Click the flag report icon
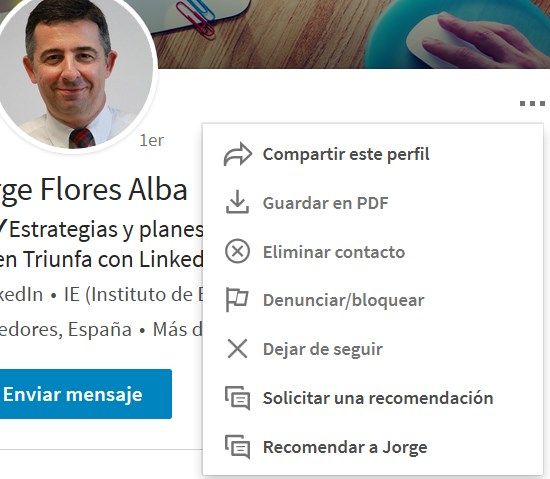This screenshot has width=550, height=479. [237, 300]
